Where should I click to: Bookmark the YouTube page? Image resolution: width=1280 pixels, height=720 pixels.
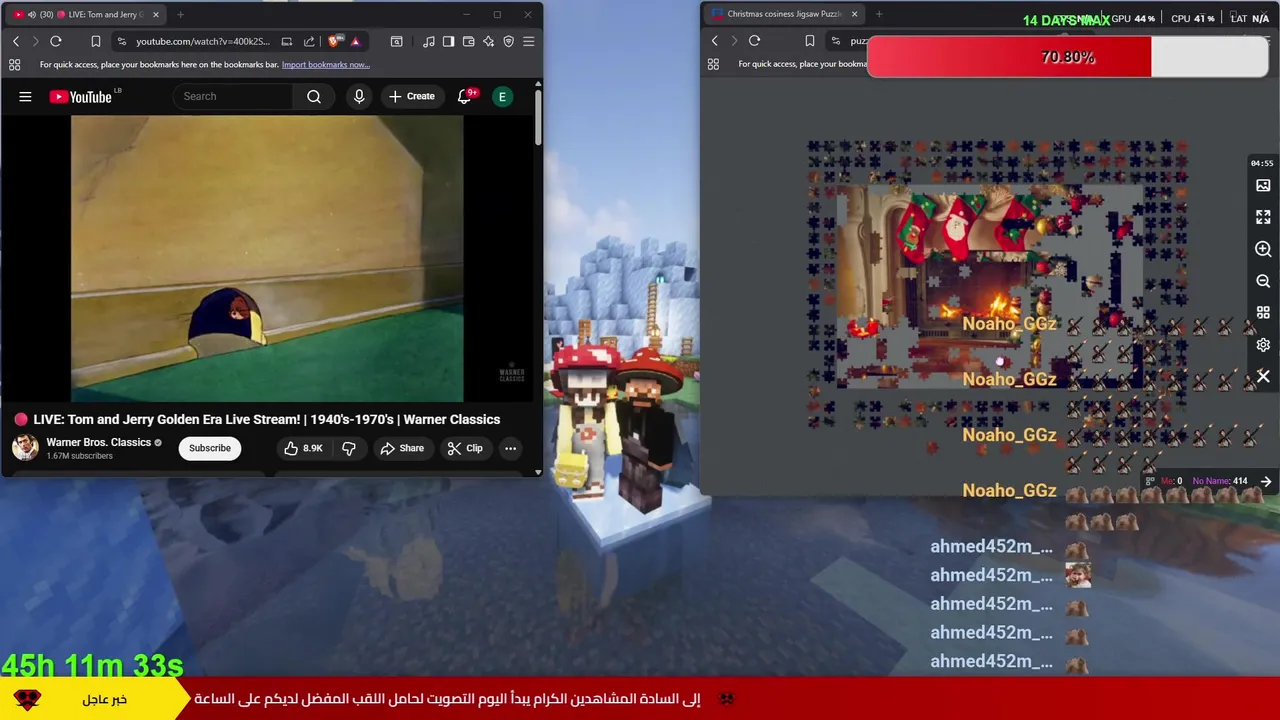96,41
